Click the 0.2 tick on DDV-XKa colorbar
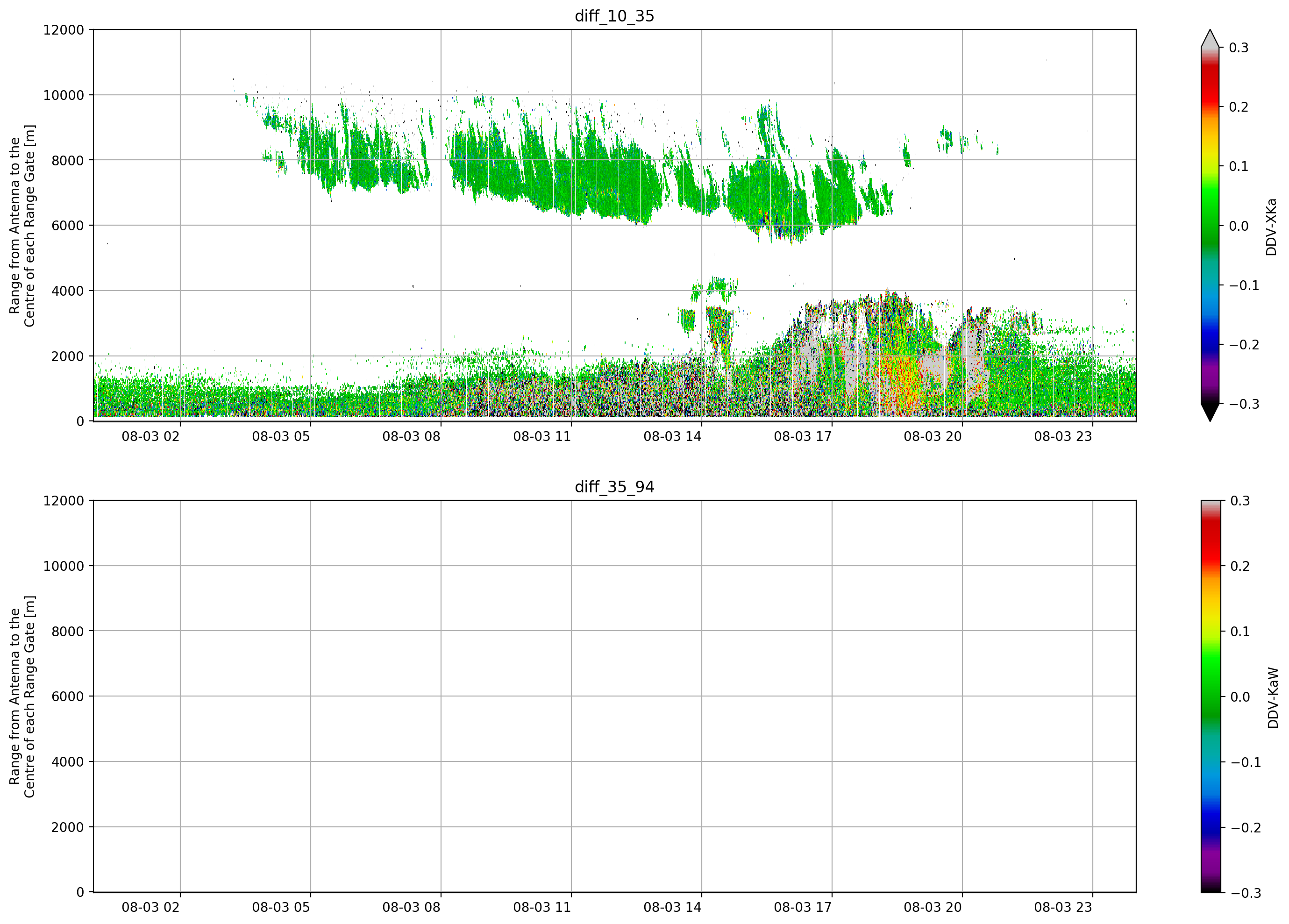Viewport: 1289px width, 924px height. point(1239,107)
